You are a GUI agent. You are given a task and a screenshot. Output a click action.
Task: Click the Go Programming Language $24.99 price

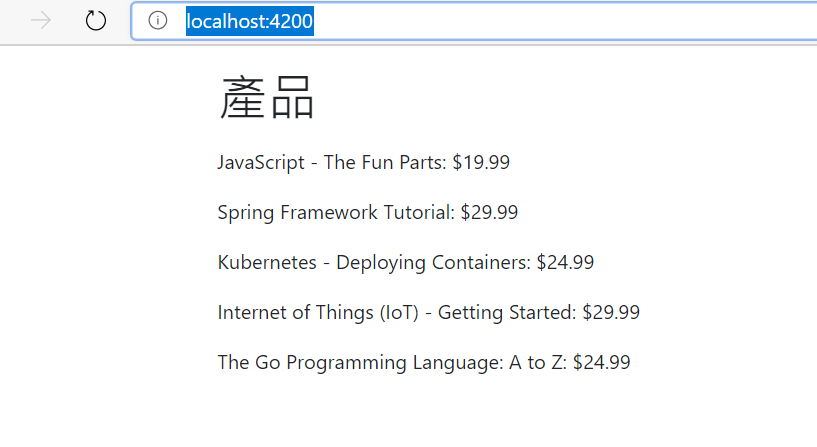point(602,363)
